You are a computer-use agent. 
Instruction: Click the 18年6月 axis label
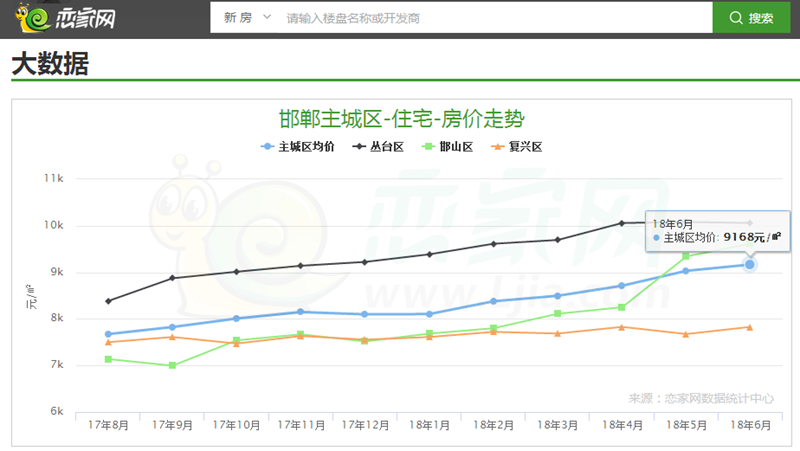(750, 425)
